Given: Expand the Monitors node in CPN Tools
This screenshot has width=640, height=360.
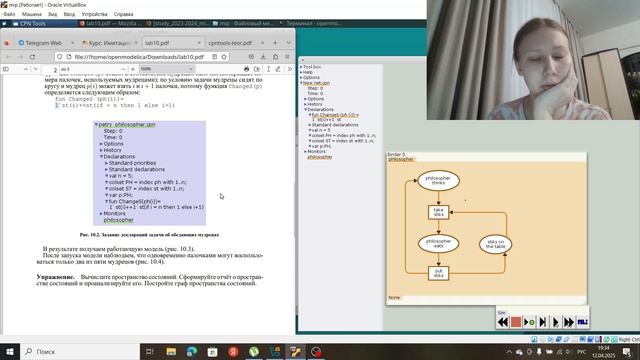Looking at the screenshot, I should pos(305,151).
